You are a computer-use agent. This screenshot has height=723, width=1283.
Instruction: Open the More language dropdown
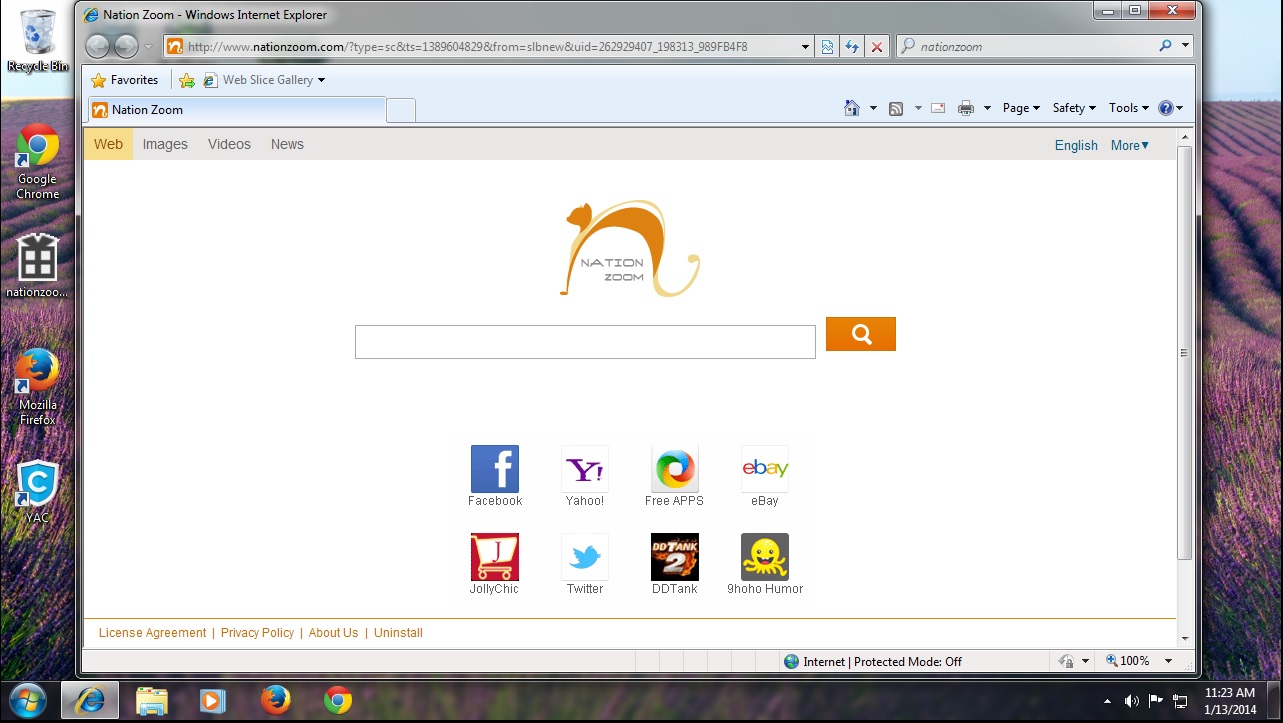coord(1130,145)
